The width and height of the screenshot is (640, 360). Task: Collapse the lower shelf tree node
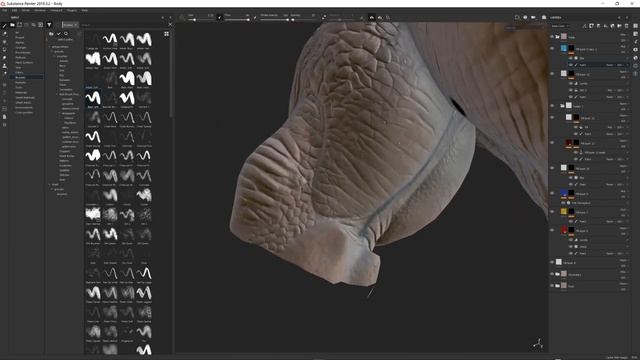point(50,184)
